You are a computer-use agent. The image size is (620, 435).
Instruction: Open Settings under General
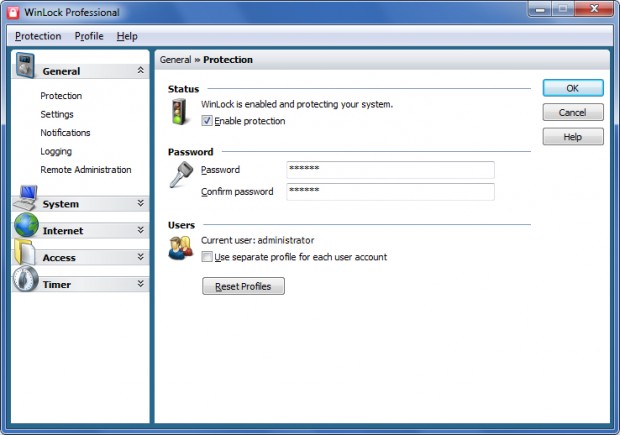tap(57, 114)
